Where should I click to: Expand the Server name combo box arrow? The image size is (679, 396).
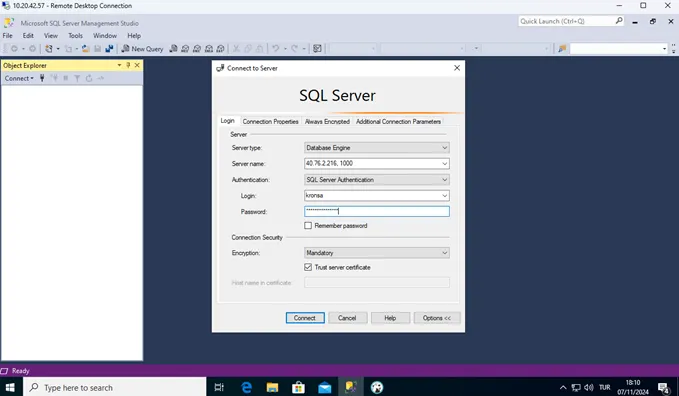(444, 164)
